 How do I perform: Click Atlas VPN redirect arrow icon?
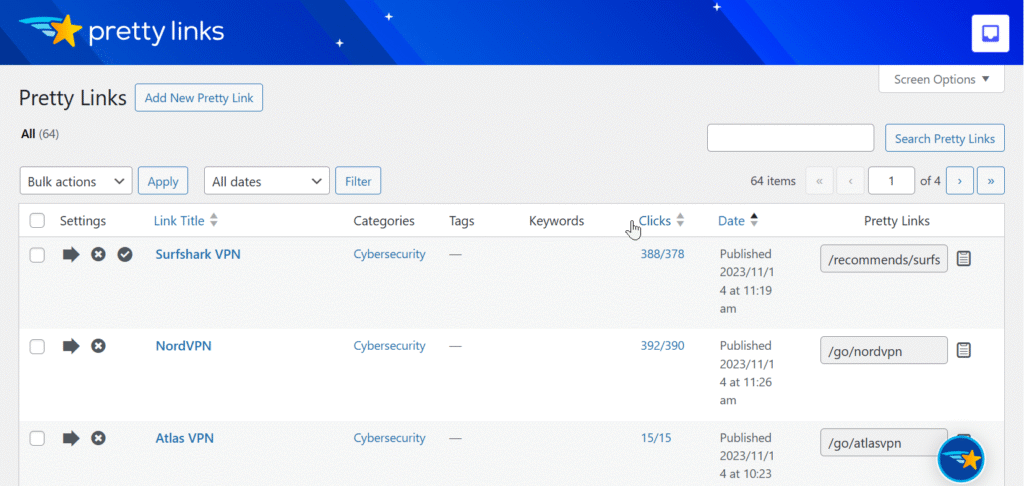click(71, 438)
